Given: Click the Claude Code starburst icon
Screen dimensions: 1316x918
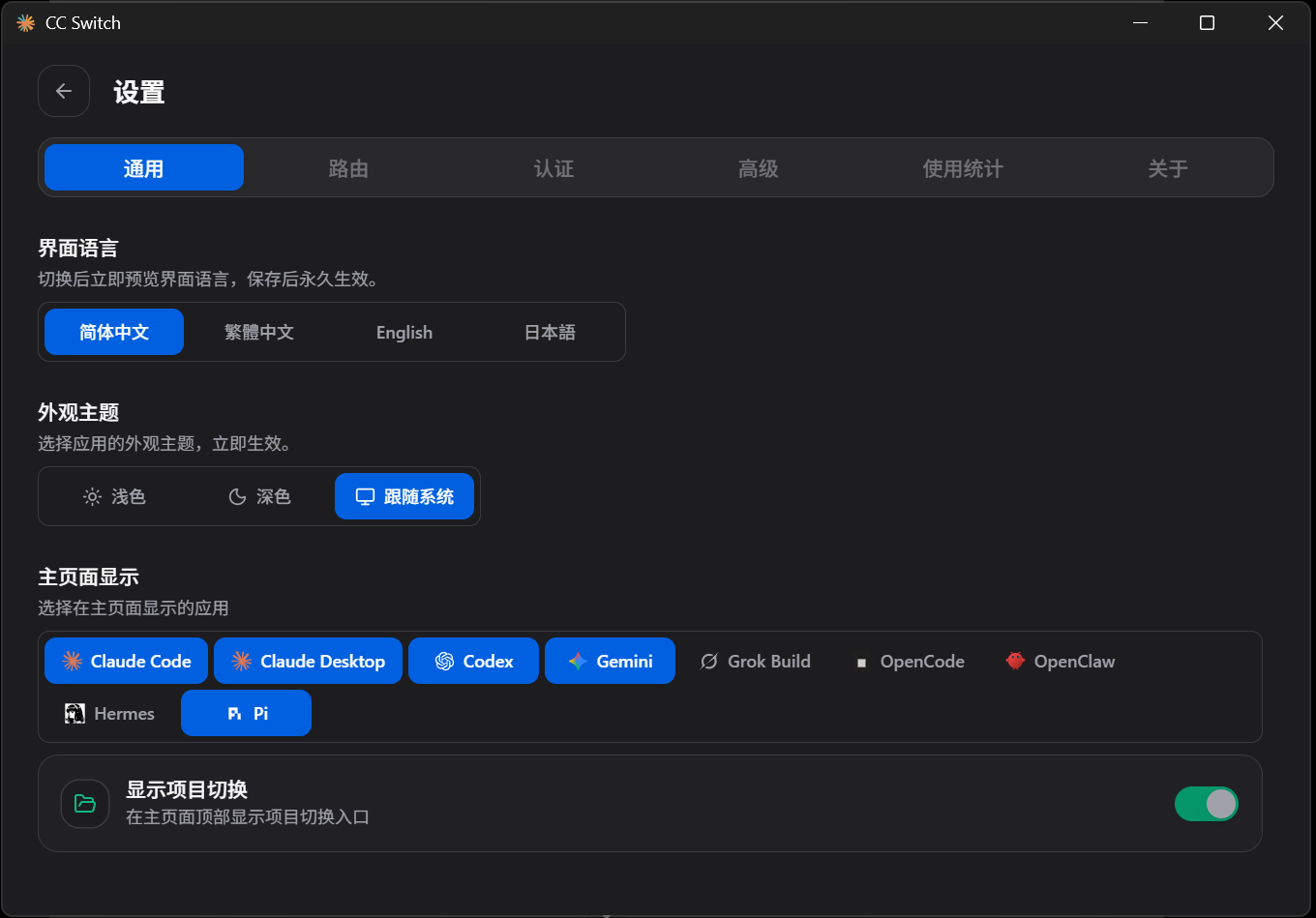Looking at the screenshot, I should pyautogui.click(x=73, y=661).
